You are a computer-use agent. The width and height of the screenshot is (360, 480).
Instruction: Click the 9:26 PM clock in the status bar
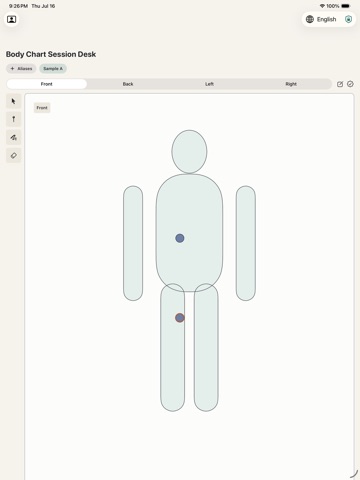[18, 6]
